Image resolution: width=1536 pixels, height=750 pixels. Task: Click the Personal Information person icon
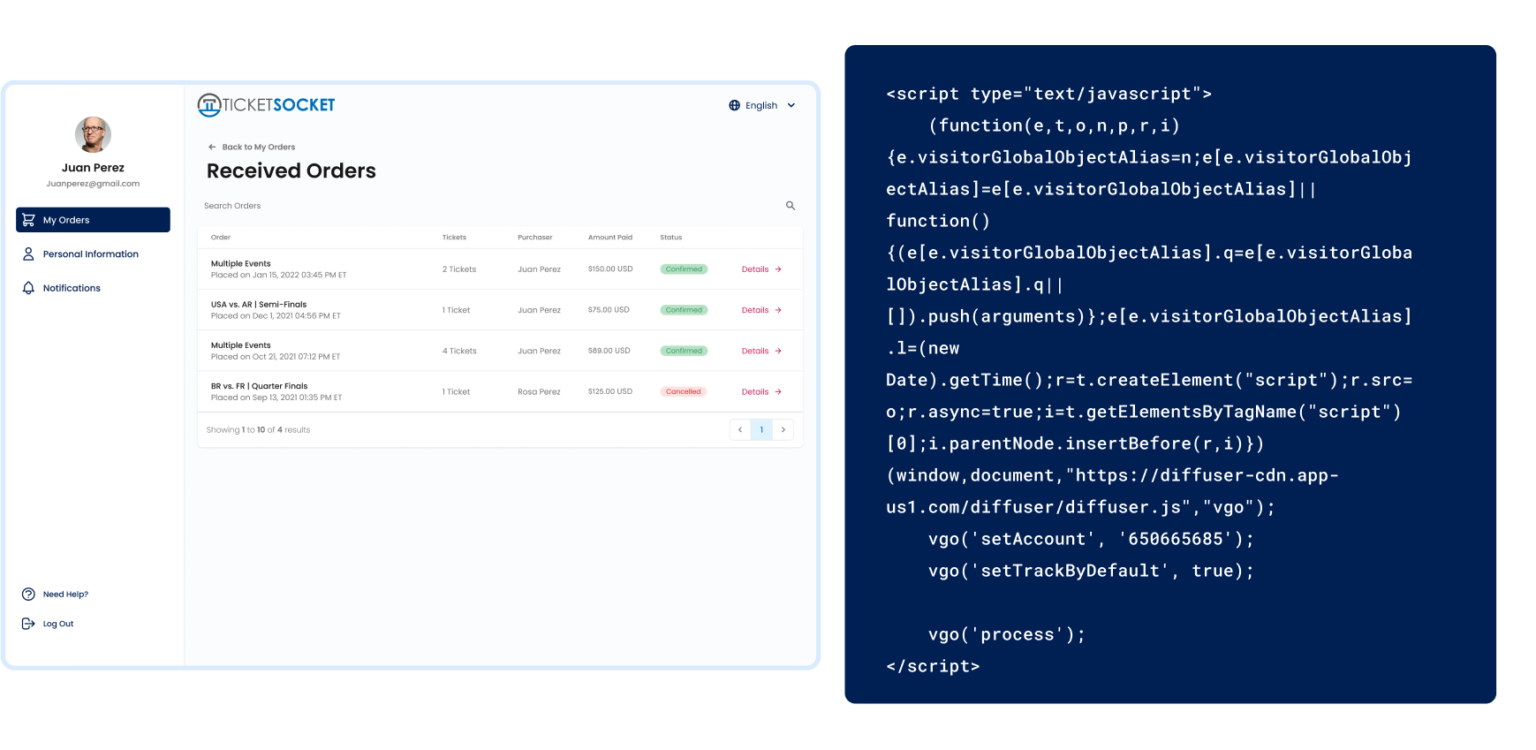(28, 254)
